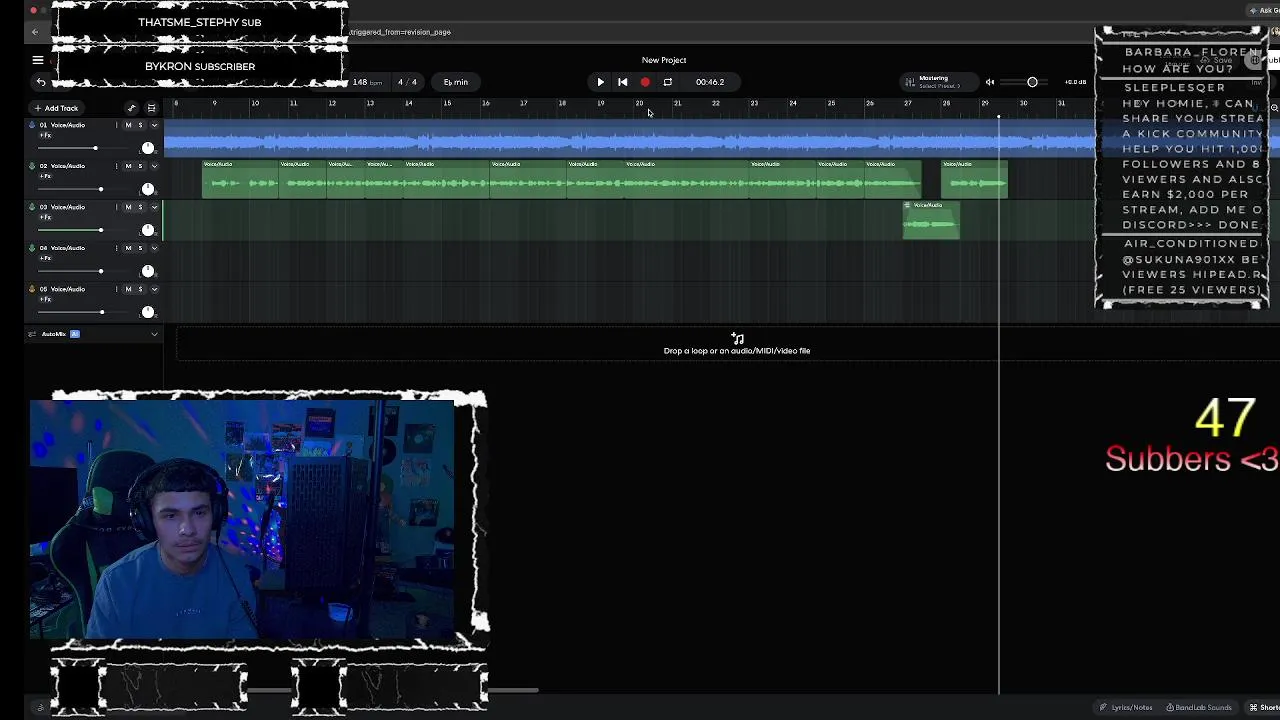Adjust the master volume slider
This screenshot has height=720, width=1280.
point(1032,82)
